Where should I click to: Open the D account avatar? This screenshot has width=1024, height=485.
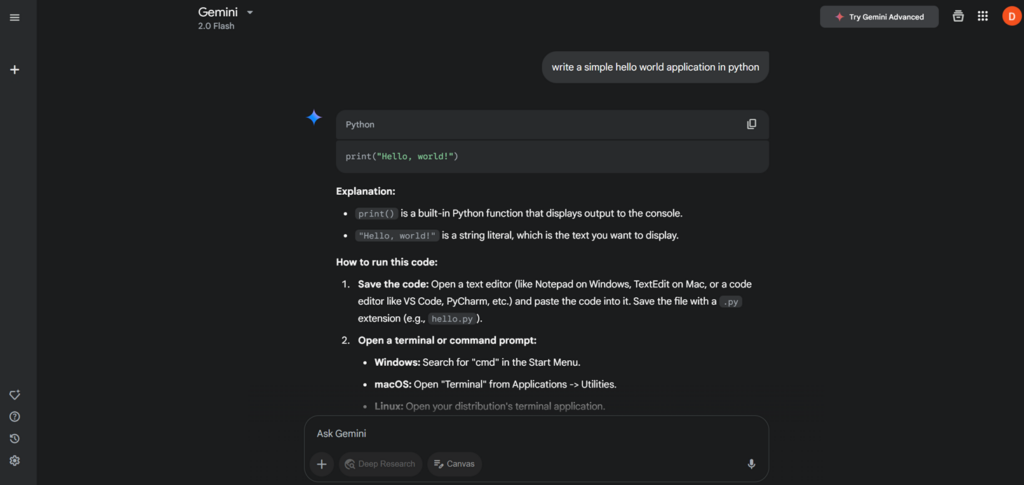point(1010,16)
